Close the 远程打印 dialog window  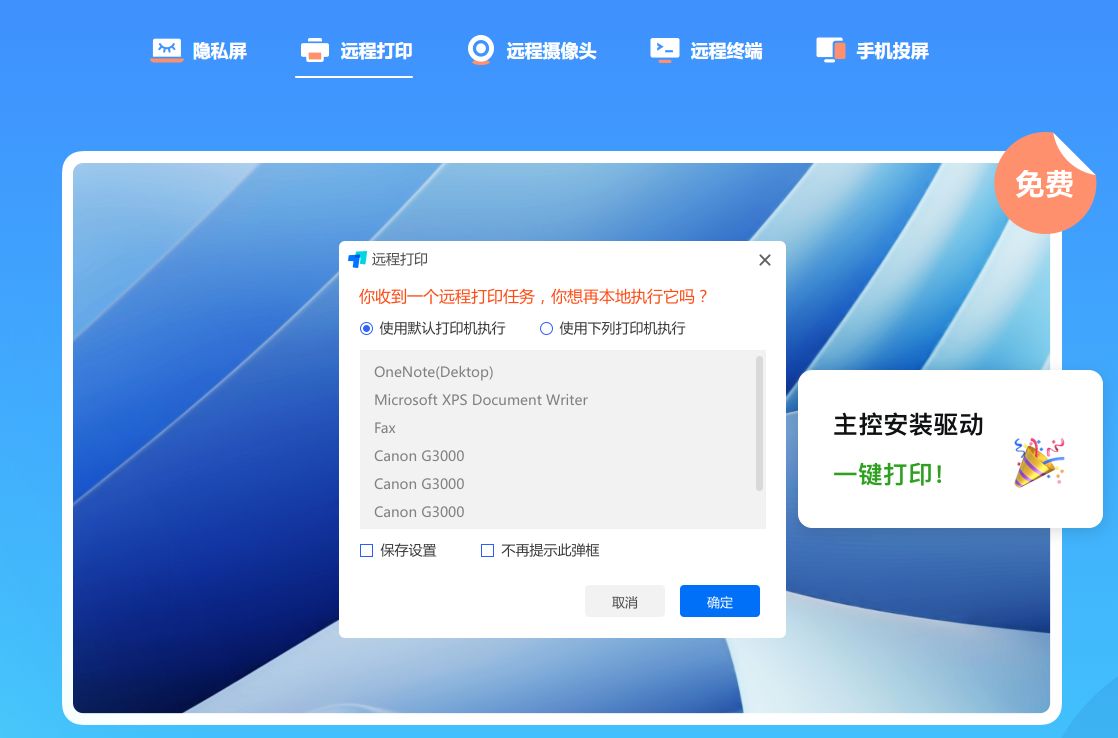tap(765, 260)
